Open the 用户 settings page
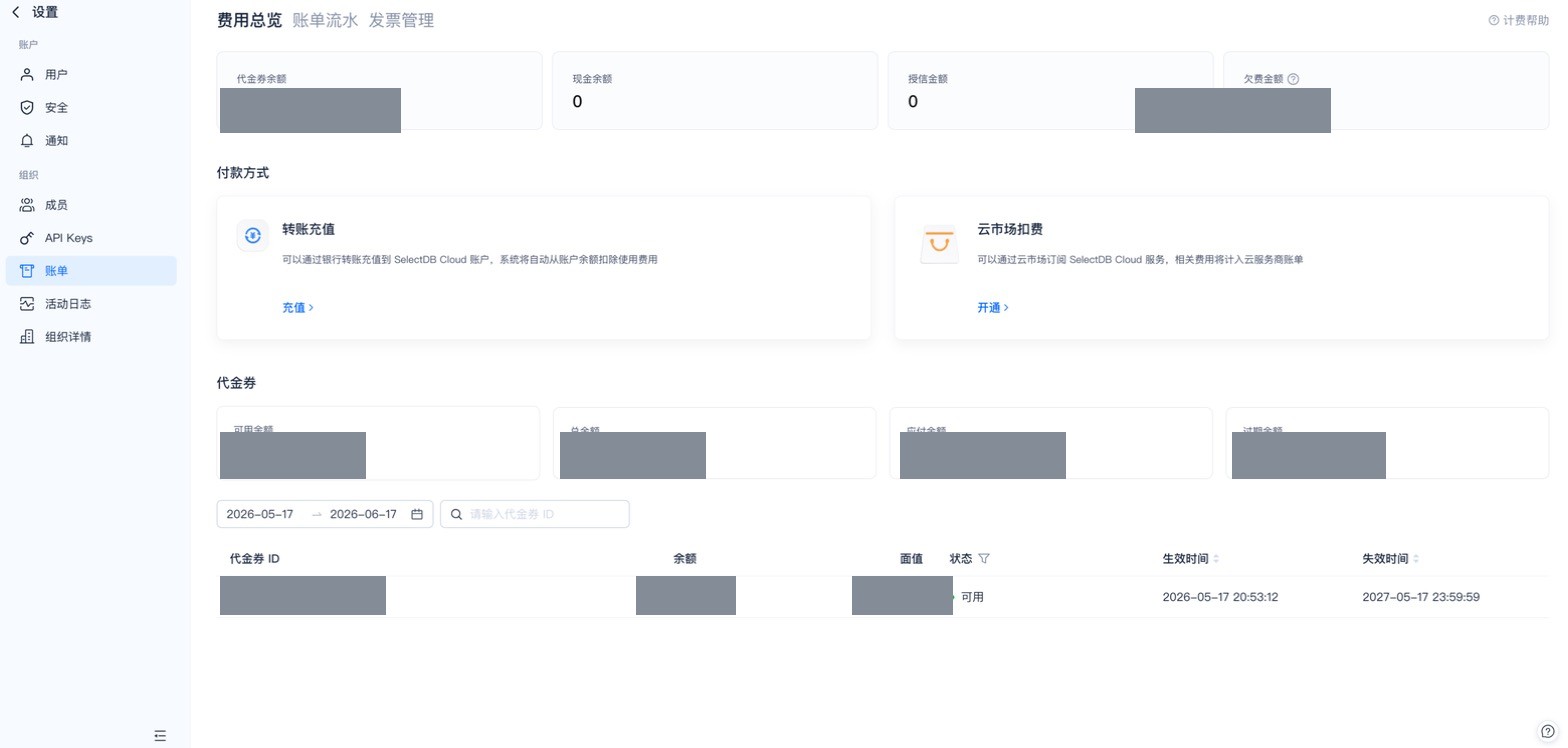The width and height of the screenshot is (1568, 748). point(91,74)
